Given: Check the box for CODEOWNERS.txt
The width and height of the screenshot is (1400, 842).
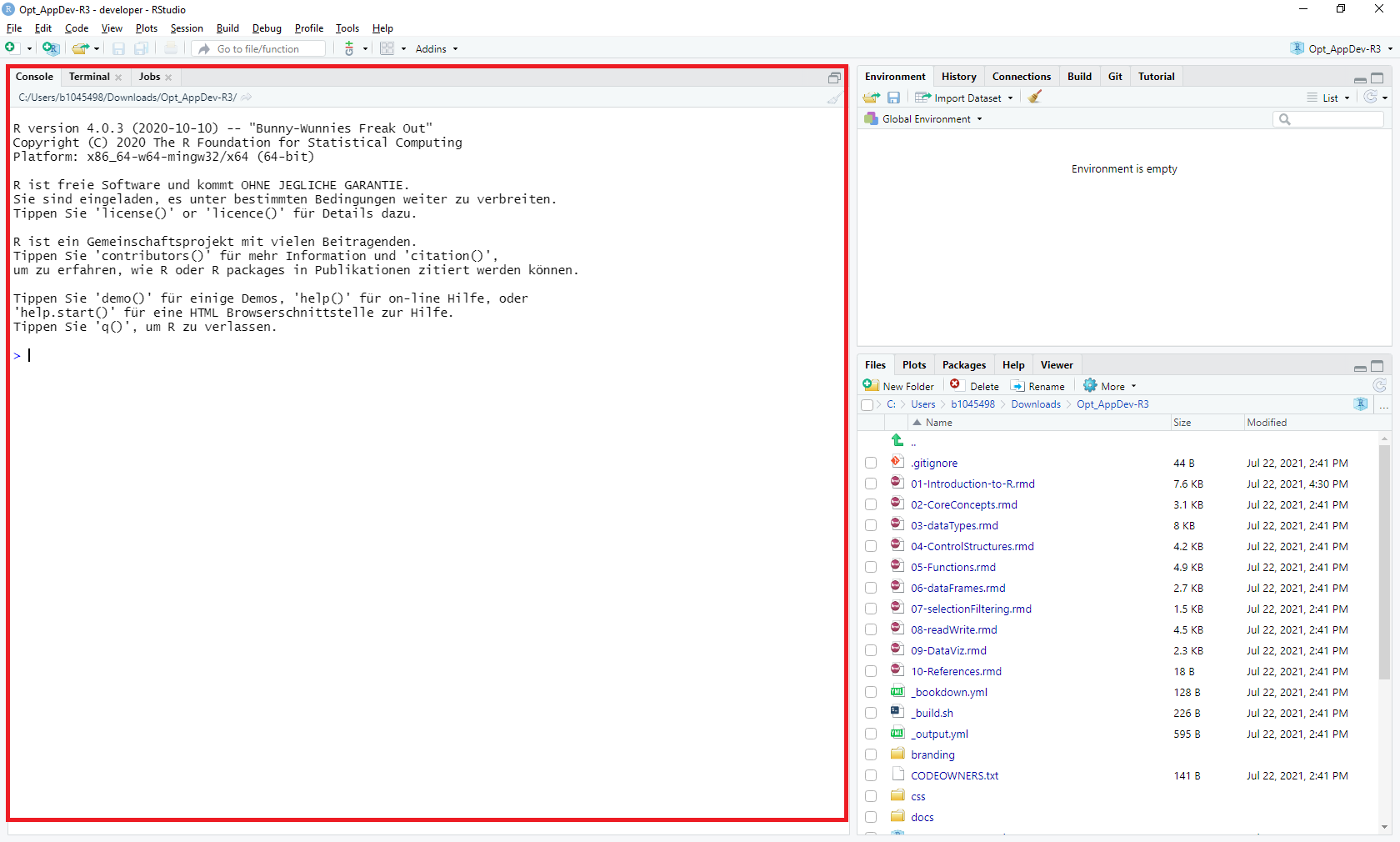Looking at the screenshot, I should pos(871,775).
